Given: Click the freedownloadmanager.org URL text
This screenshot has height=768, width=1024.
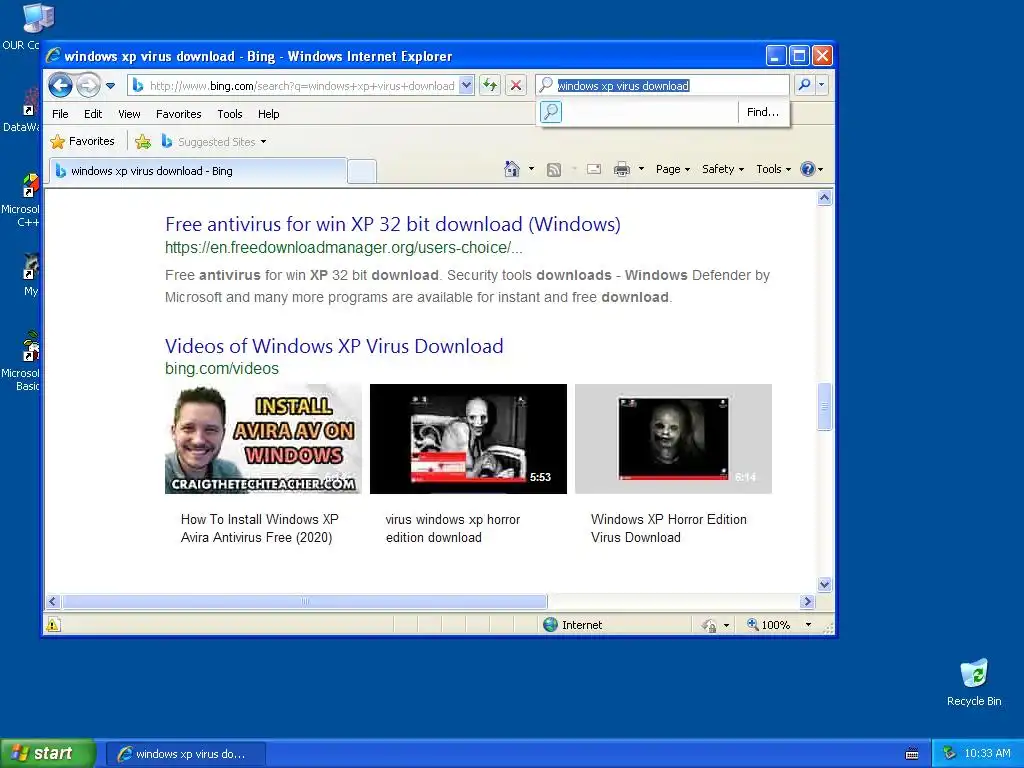Looking at the screenshot, I should click(x=344, y=248).
